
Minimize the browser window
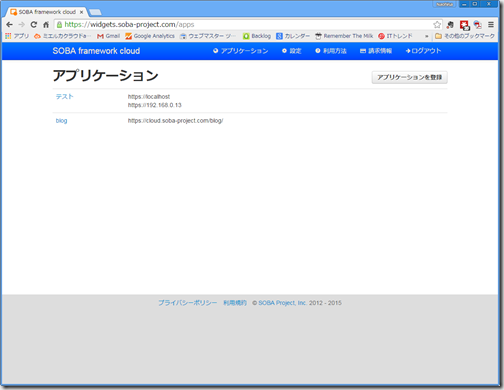point(464,4)
